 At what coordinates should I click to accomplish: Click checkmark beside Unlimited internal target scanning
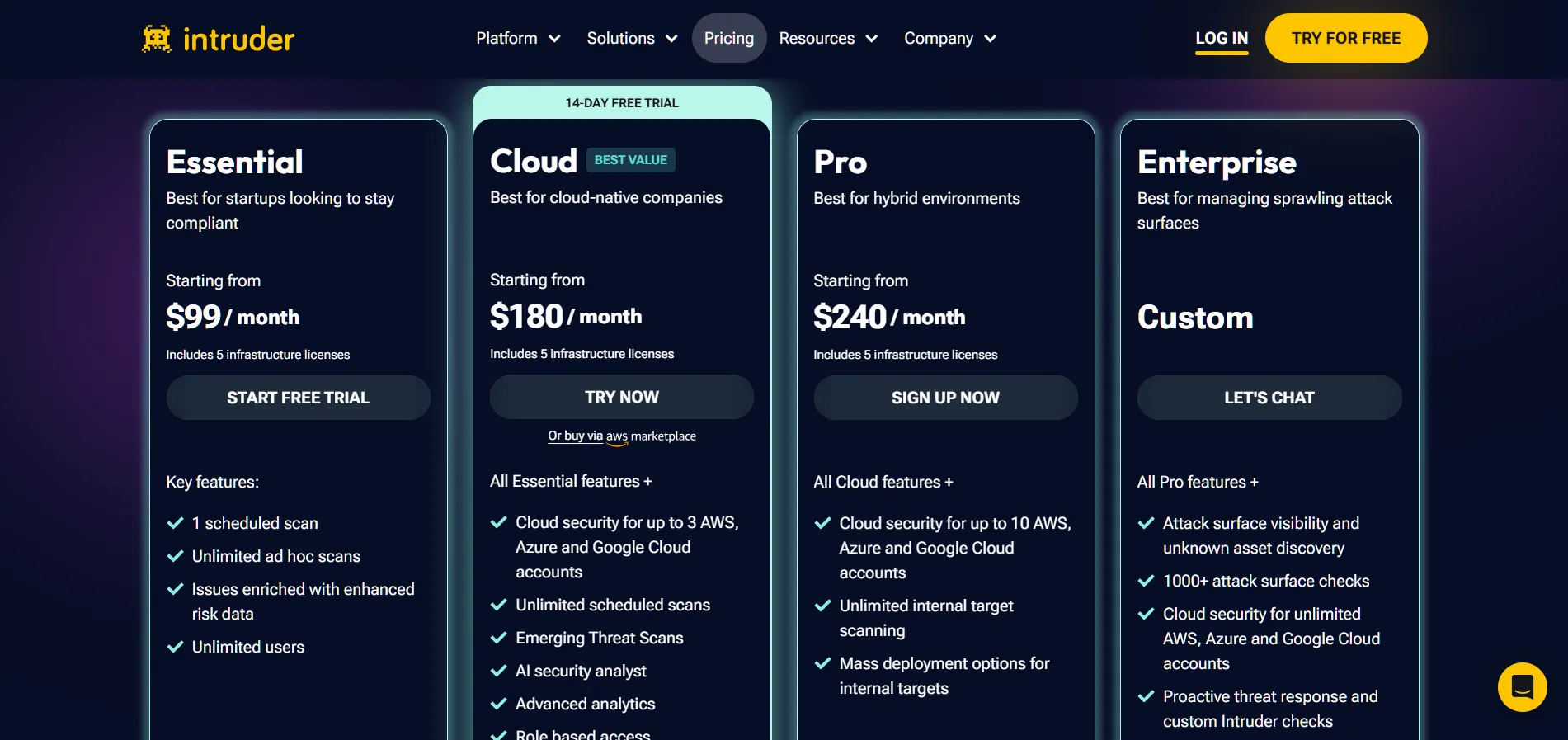[x=822, y=606]
